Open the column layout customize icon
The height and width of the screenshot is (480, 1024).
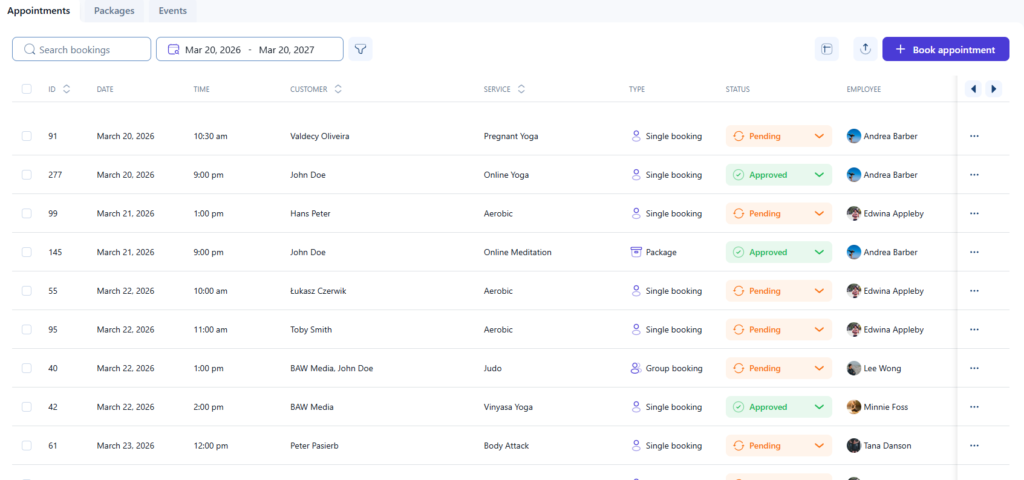(x=827, y=49)
